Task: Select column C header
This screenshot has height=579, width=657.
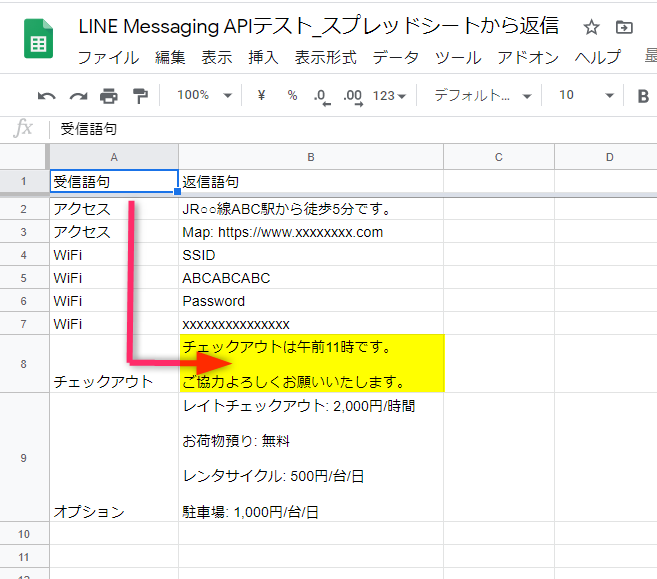Action: (x=499, y=157)
